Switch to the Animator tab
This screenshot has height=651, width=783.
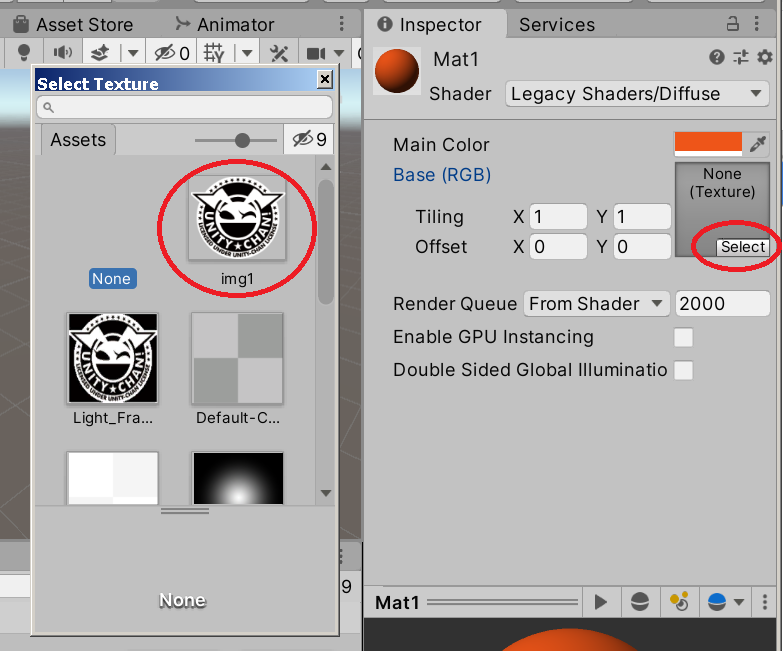tap(225, 24)
